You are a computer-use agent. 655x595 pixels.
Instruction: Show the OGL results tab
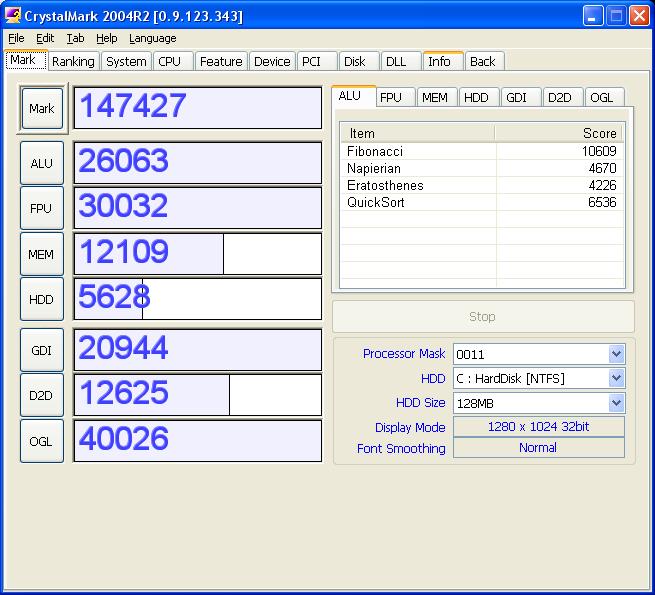tap(601, 97)
